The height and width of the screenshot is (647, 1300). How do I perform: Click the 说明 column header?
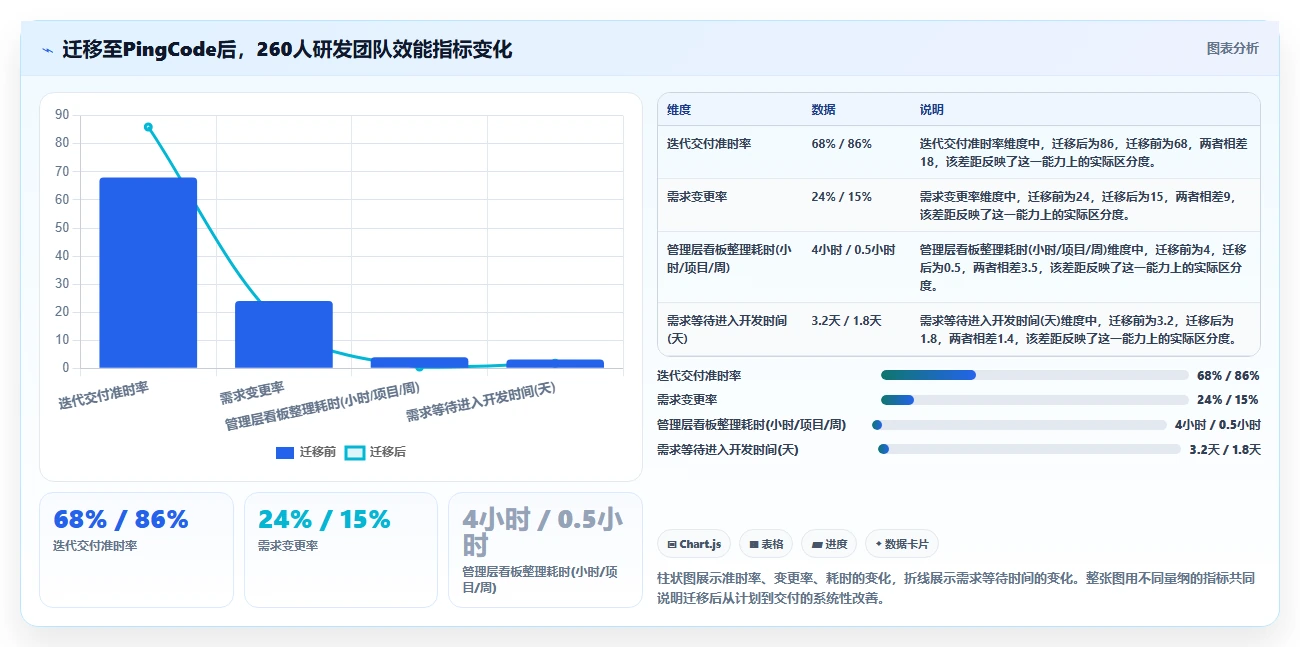pyautogui.click(x=932, y=110)
